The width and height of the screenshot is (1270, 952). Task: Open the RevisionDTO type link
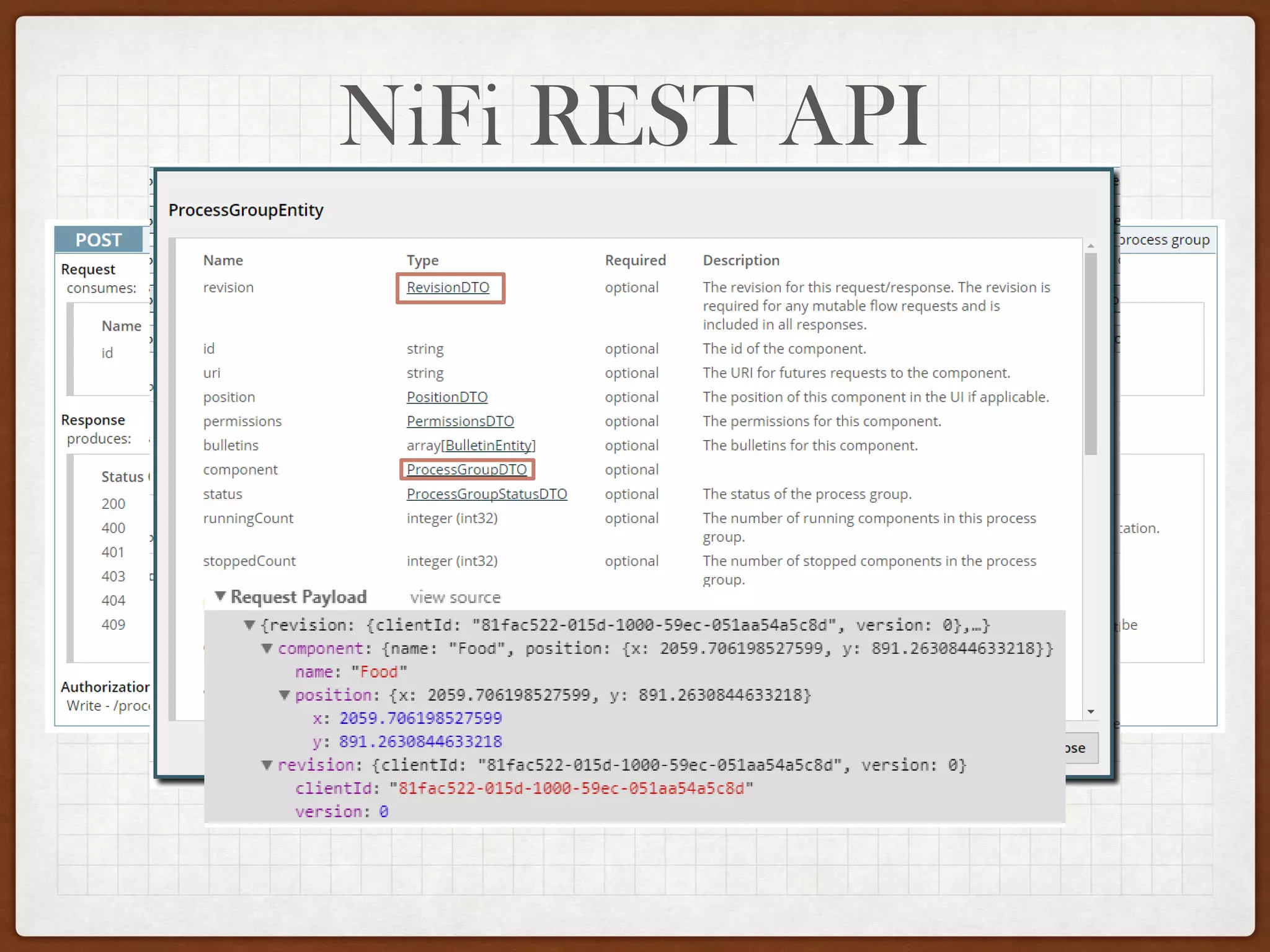448,288
